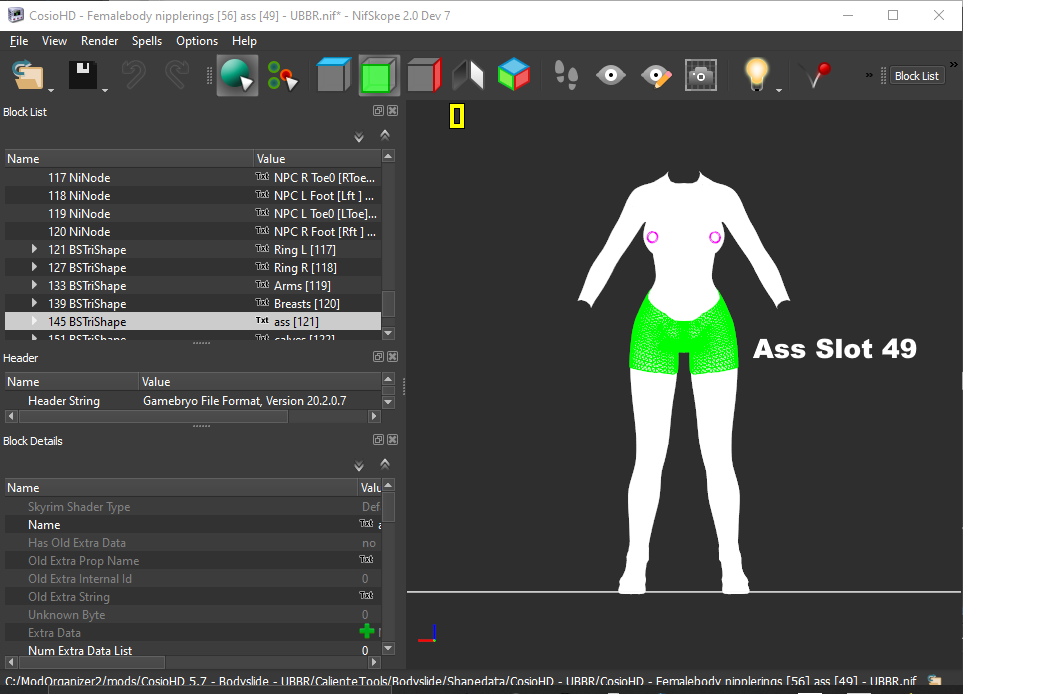Expand the 127 BSTriShape node

point(34,267)
